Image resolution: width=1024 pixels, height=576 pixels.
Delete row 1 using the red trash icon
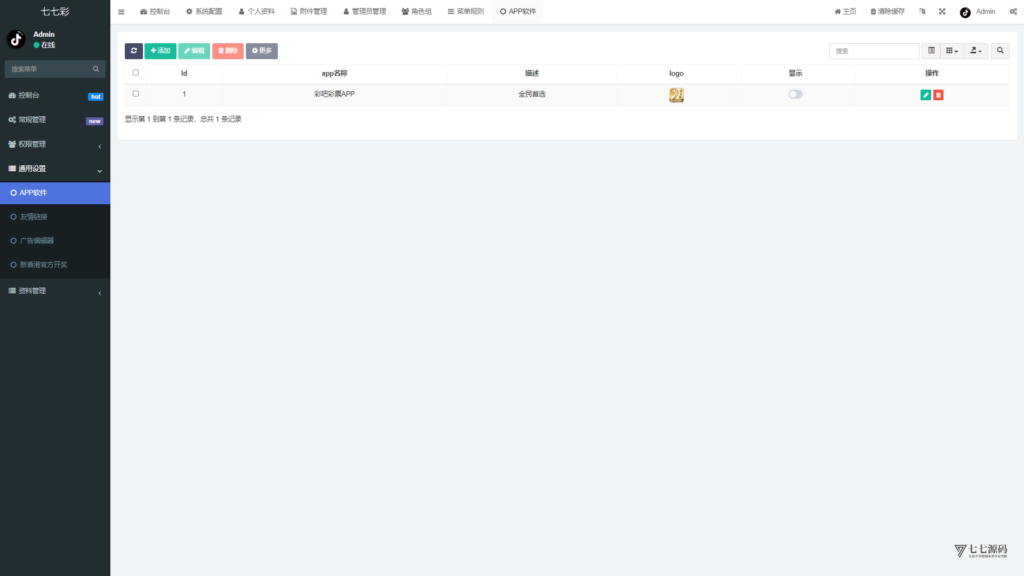[938, 94]
